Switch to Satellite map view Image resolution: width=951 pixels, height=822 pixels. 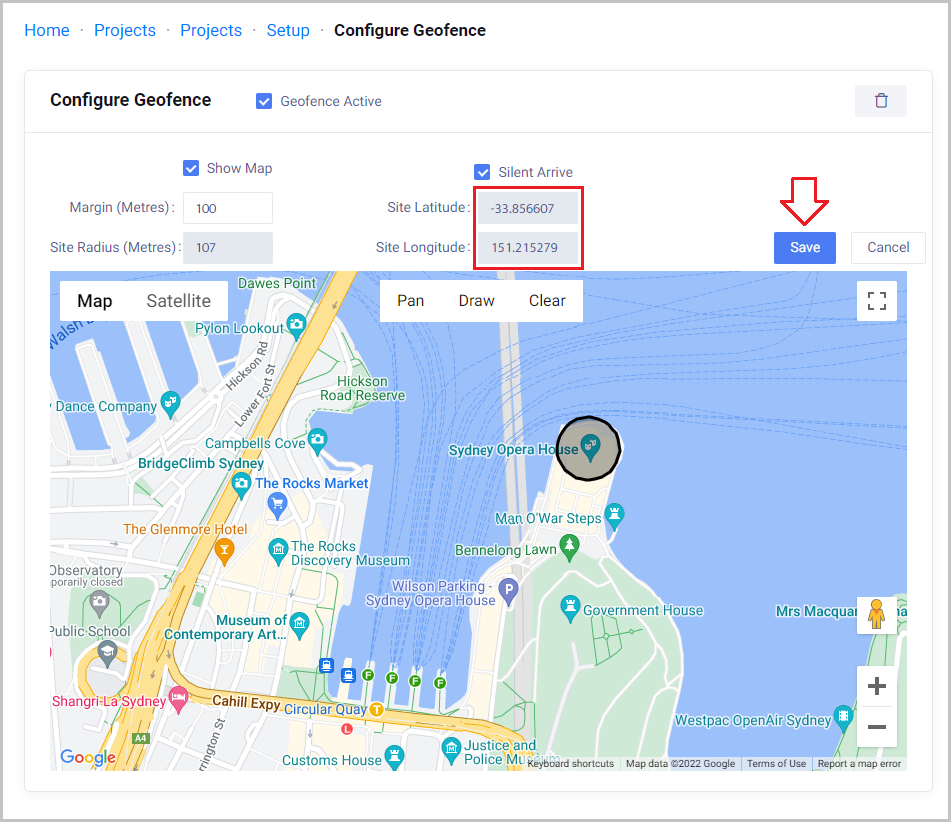(x=178, y=301)
